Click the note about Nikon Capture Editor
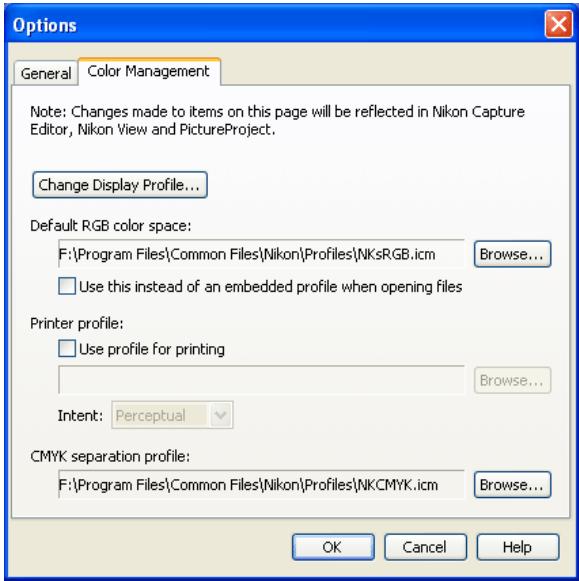This screenshot has width=579, height=581. pyautogui.click(x=277, y=120)
